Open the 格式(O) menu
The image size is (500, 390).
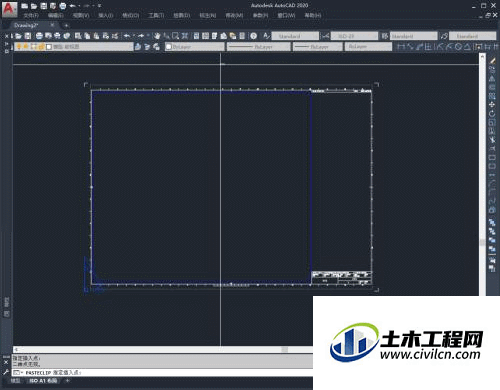pos(131,15)
